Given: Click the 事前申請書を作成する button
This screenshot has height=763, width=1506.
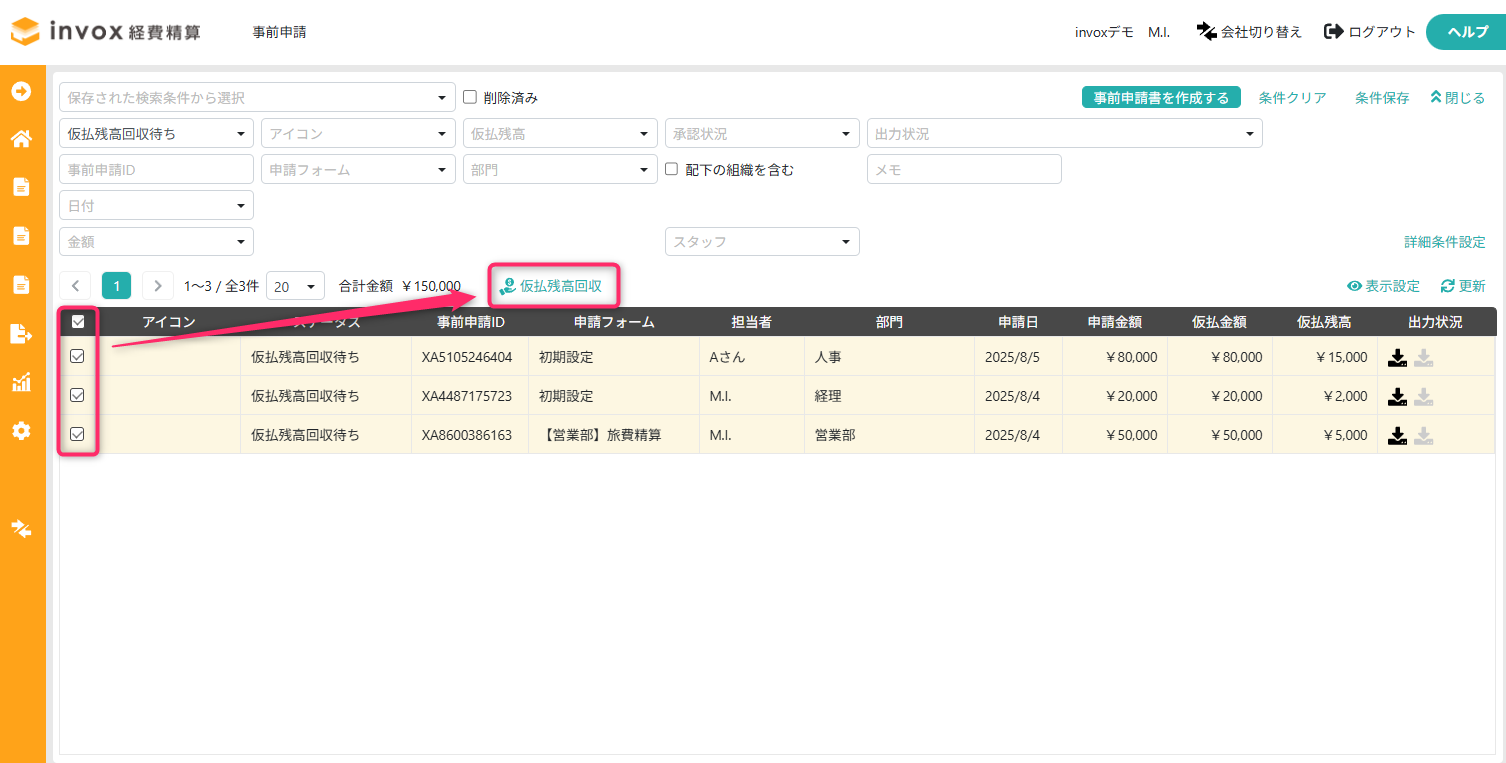Looking at the screenshot, I should point(1161,98).
